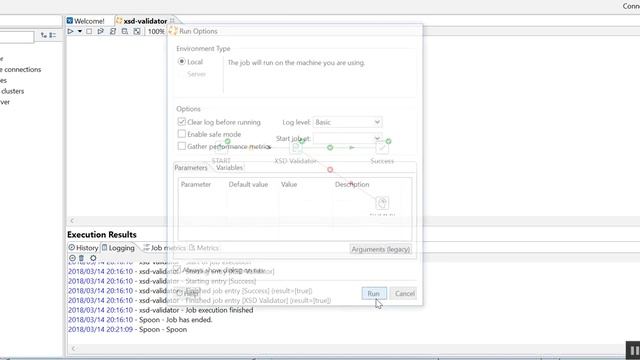Click the expand all tree icon in sidebar
This screenshot has height=360, width=640.
pos(44,36)
